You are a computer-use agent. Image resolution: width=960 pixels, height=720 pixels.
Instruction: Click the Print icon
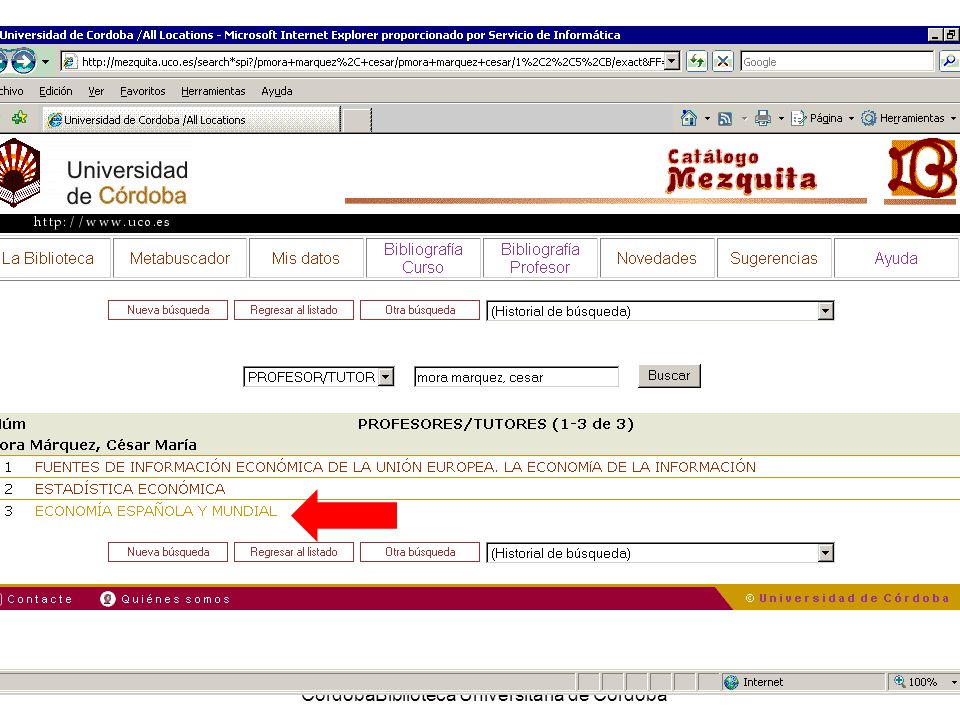(x=762, y=118)
